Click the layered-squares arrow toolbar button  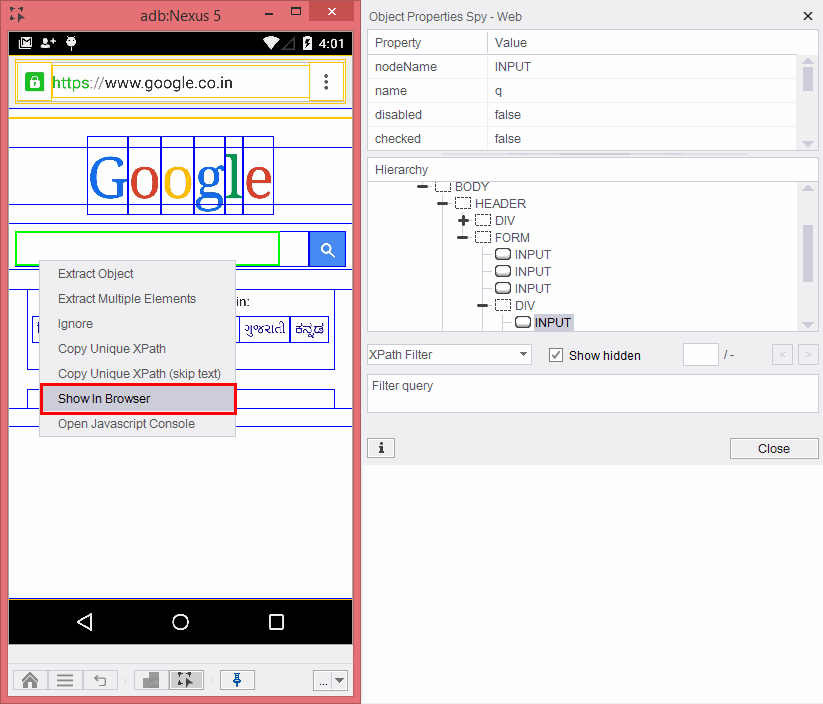coord(151,680)
